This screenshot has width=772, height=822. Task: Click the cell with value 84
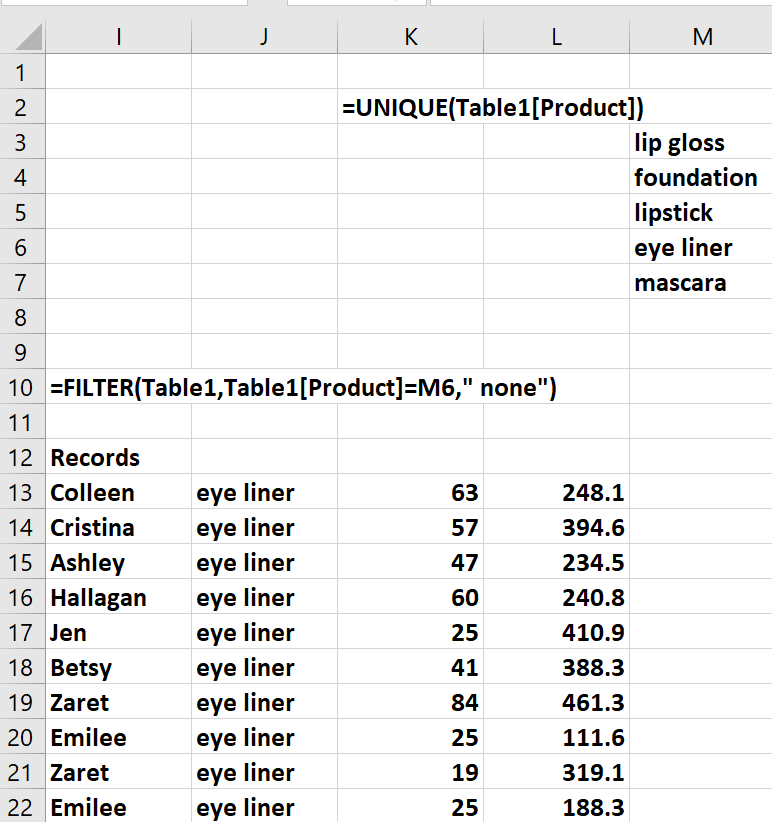410,703
